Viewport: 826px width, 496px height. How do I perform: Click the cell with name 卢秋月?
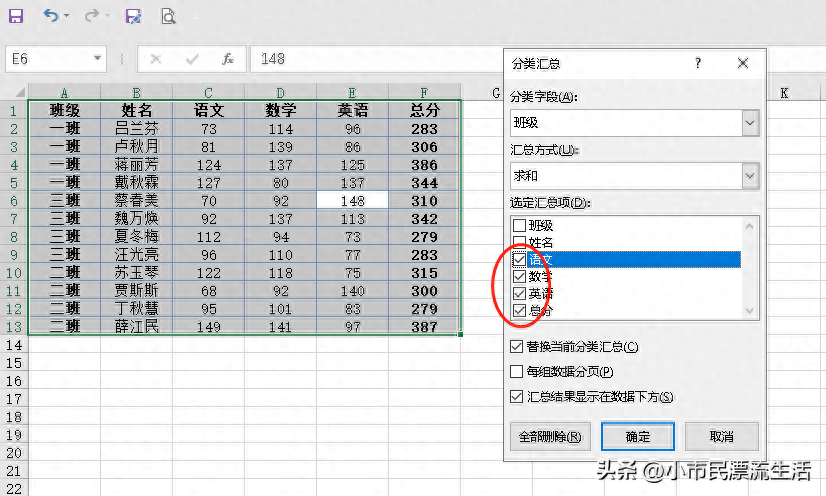click(136, 146)
